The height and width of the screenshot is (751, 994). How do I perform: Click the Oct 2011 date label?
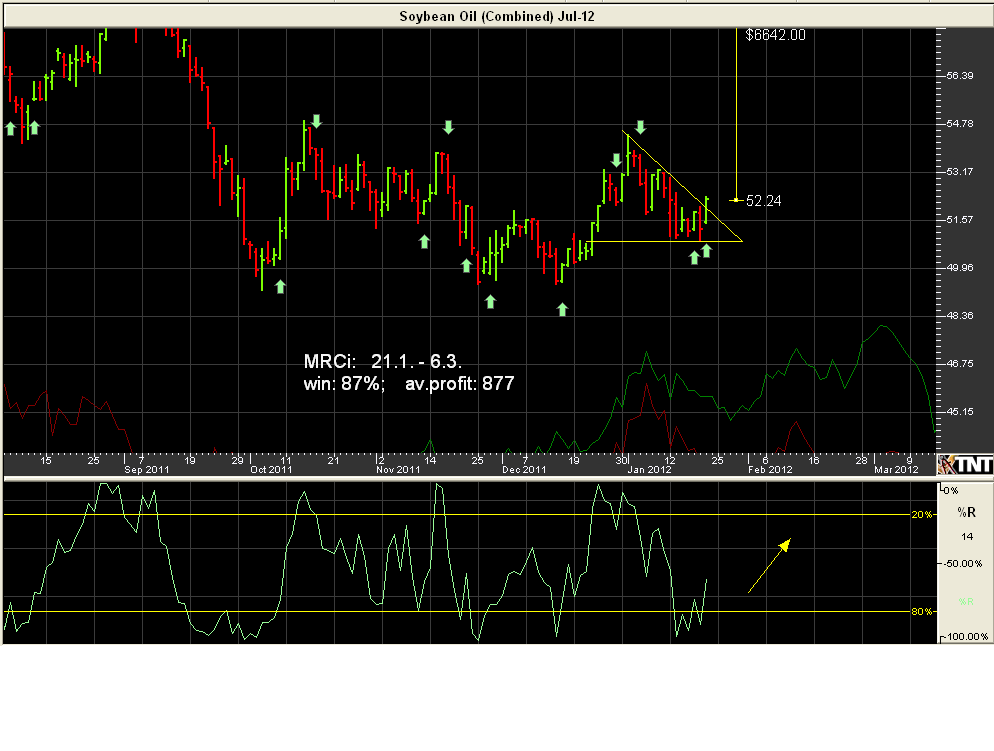(x=271, y=470)
